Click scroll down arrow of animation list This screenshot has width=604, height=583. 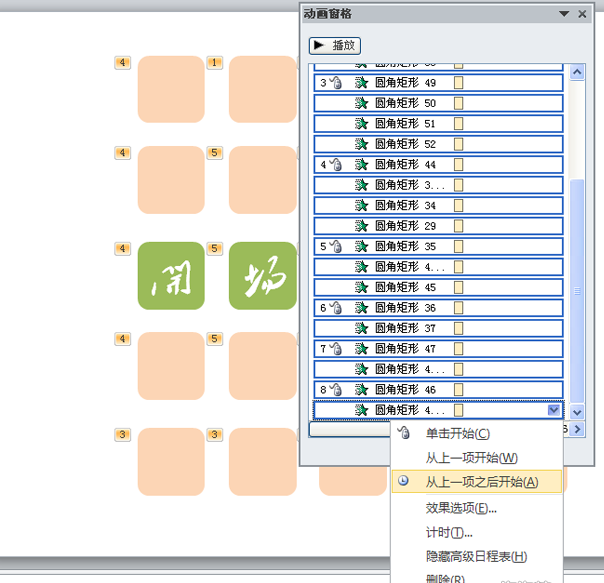click(x=577, y=411)
